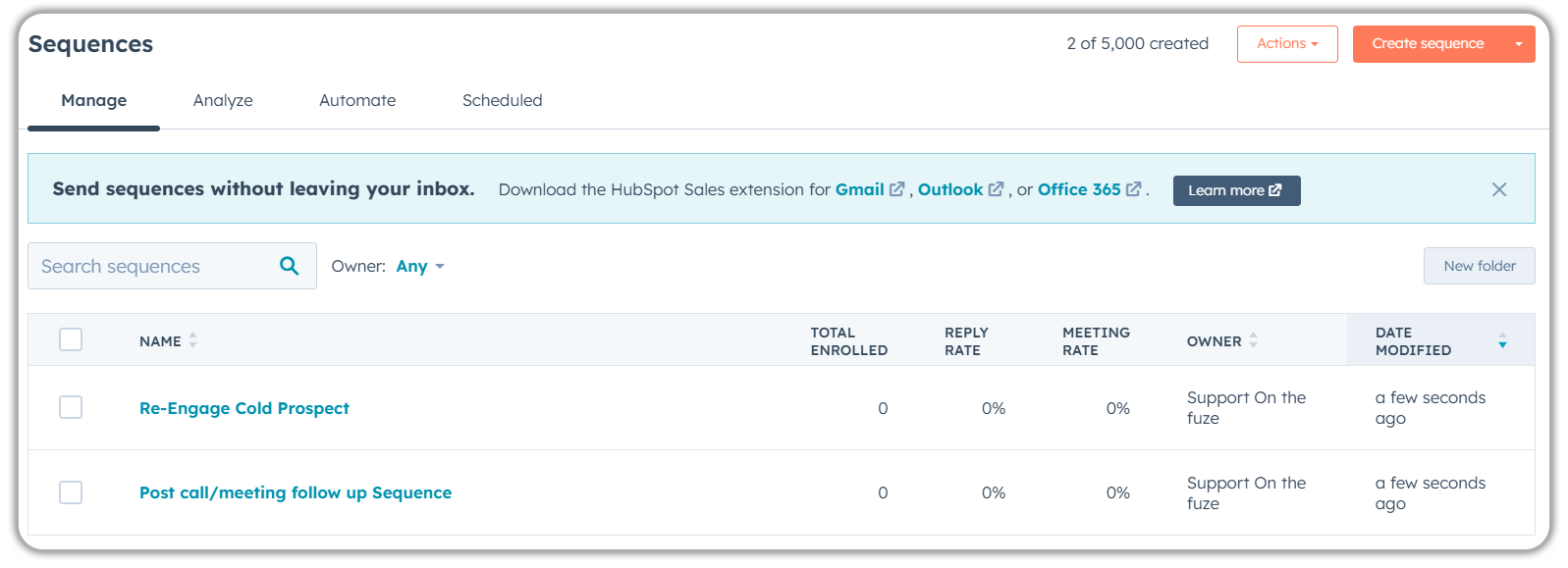Click the Name column sort arrows
The height and width of the screenshot is (568, 1568).
pos(193,340)
